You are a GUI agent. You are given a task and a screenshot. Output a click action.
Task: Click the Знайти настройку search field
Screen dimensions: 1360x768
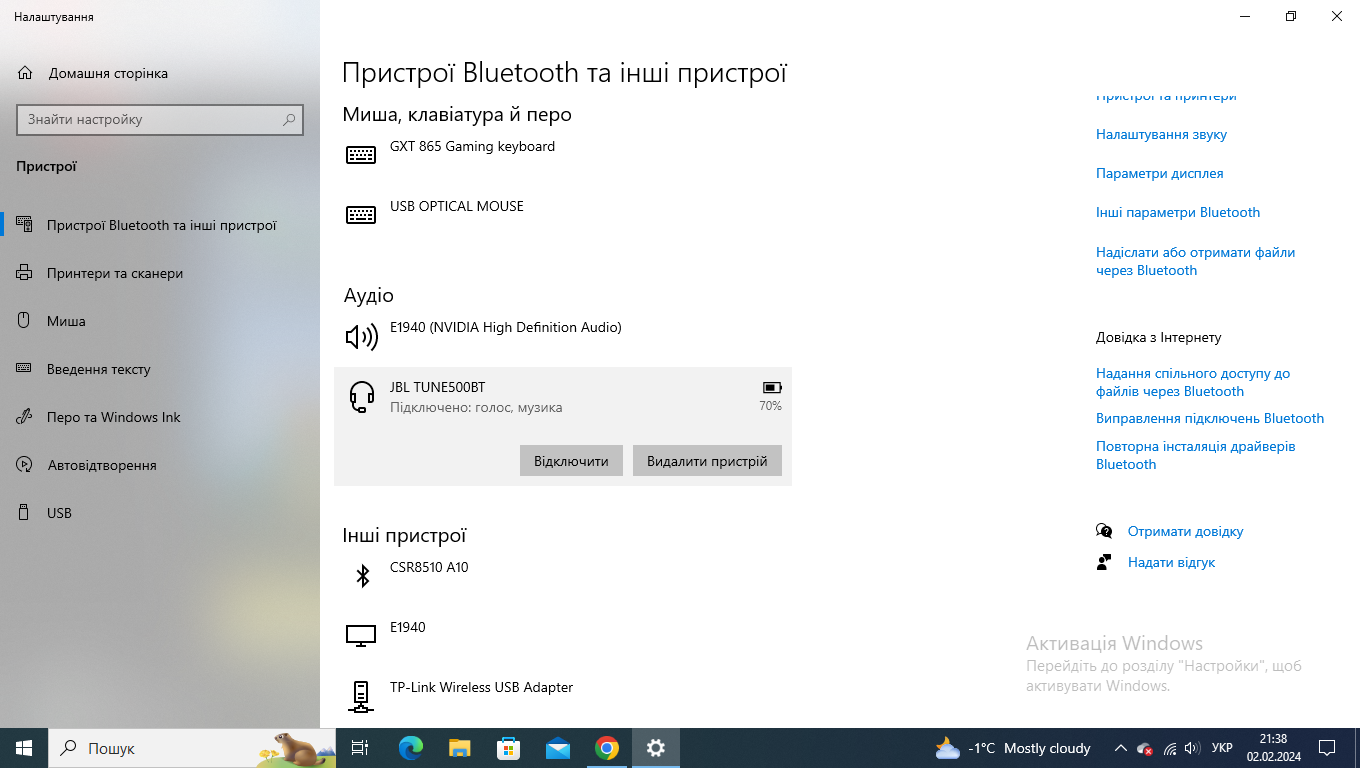pos(150,120)
